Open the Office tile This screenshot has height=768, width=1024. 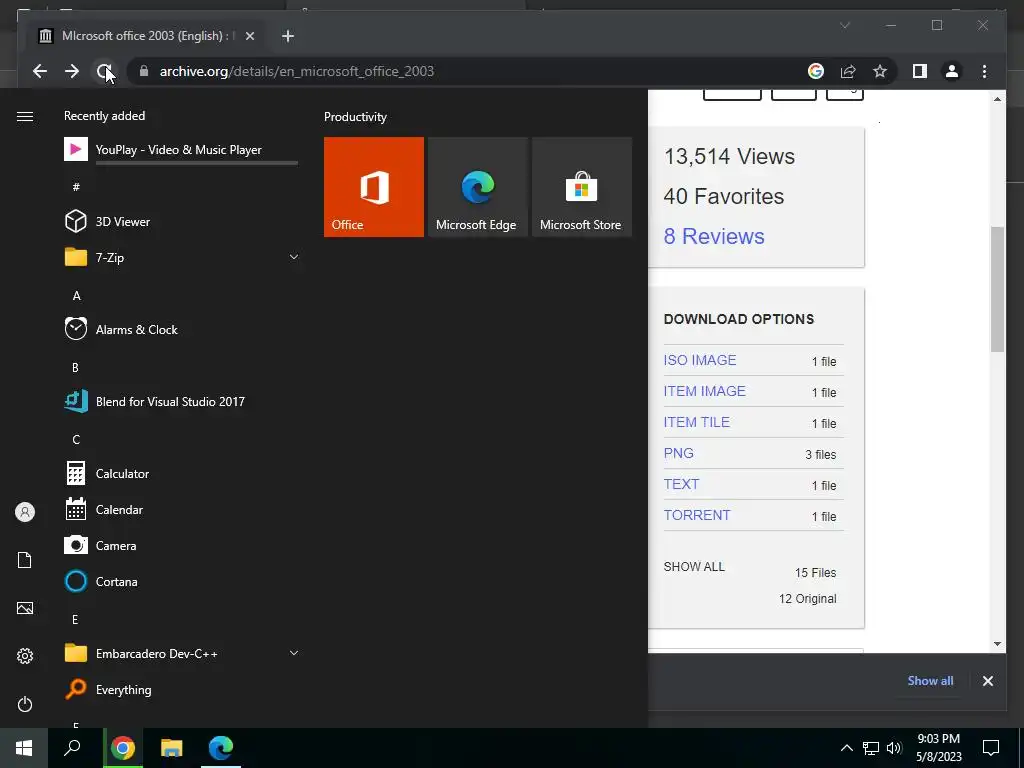[x=374, y=187]
